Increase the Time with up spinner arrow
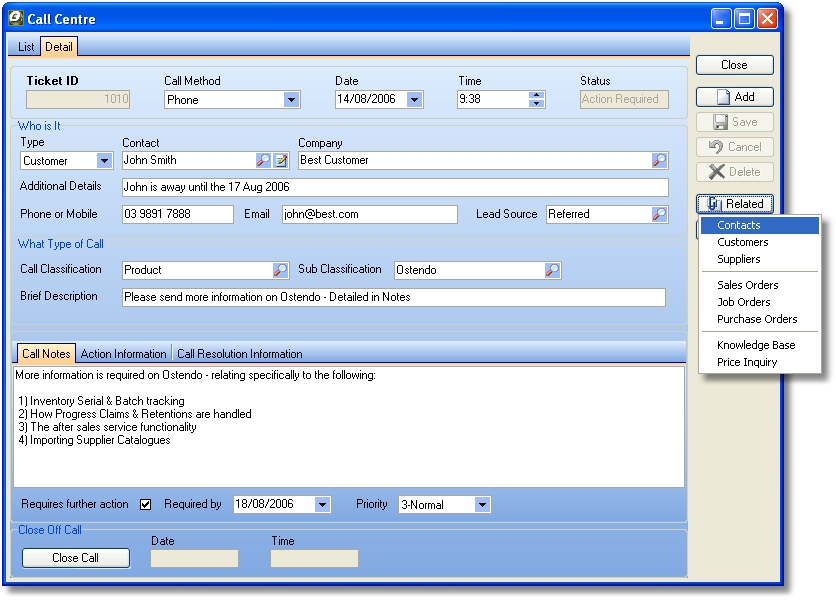 point(537,95)
